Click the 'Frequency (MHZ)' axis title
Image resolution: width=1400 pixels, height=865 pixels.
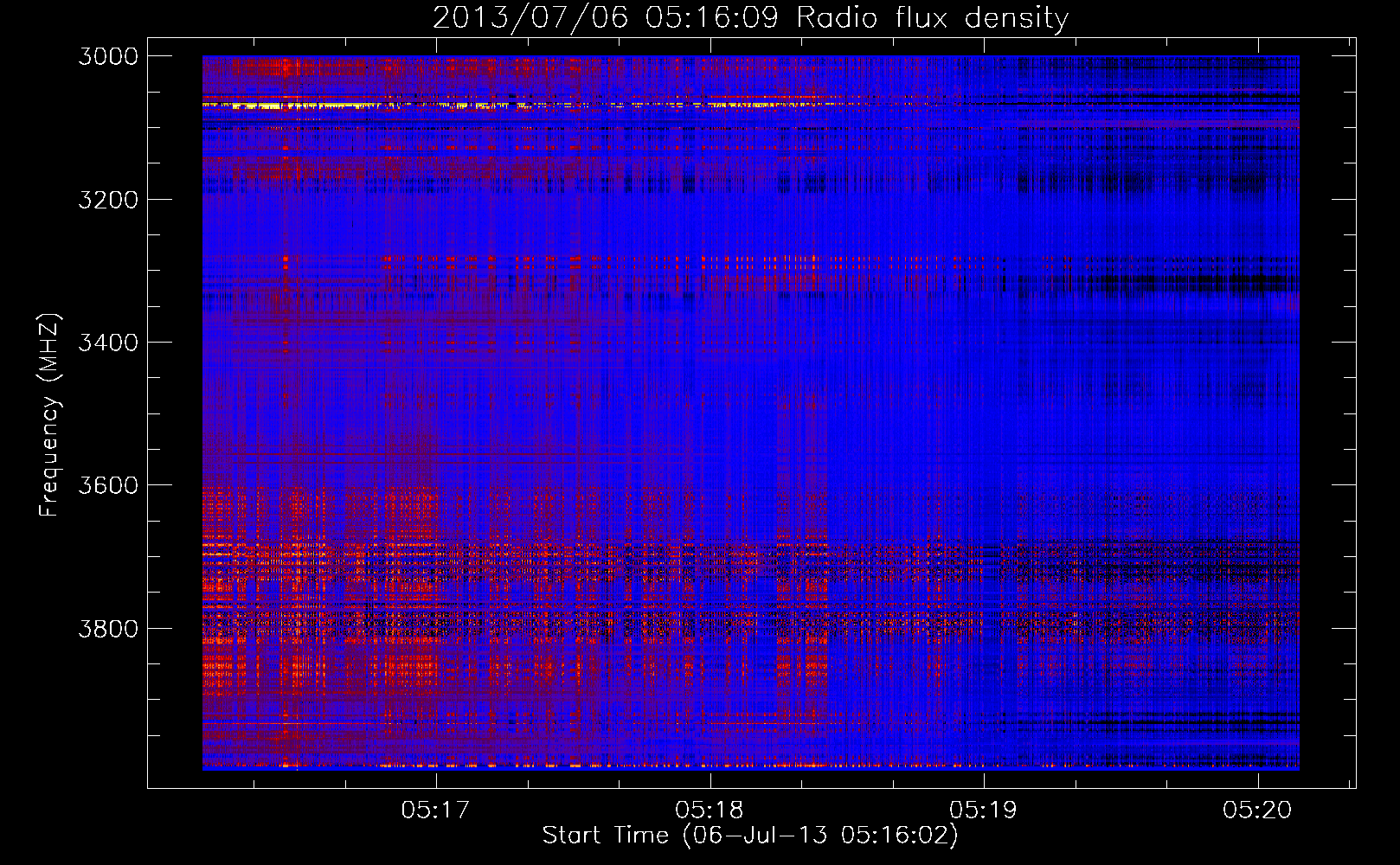click(x=50, y=415)
